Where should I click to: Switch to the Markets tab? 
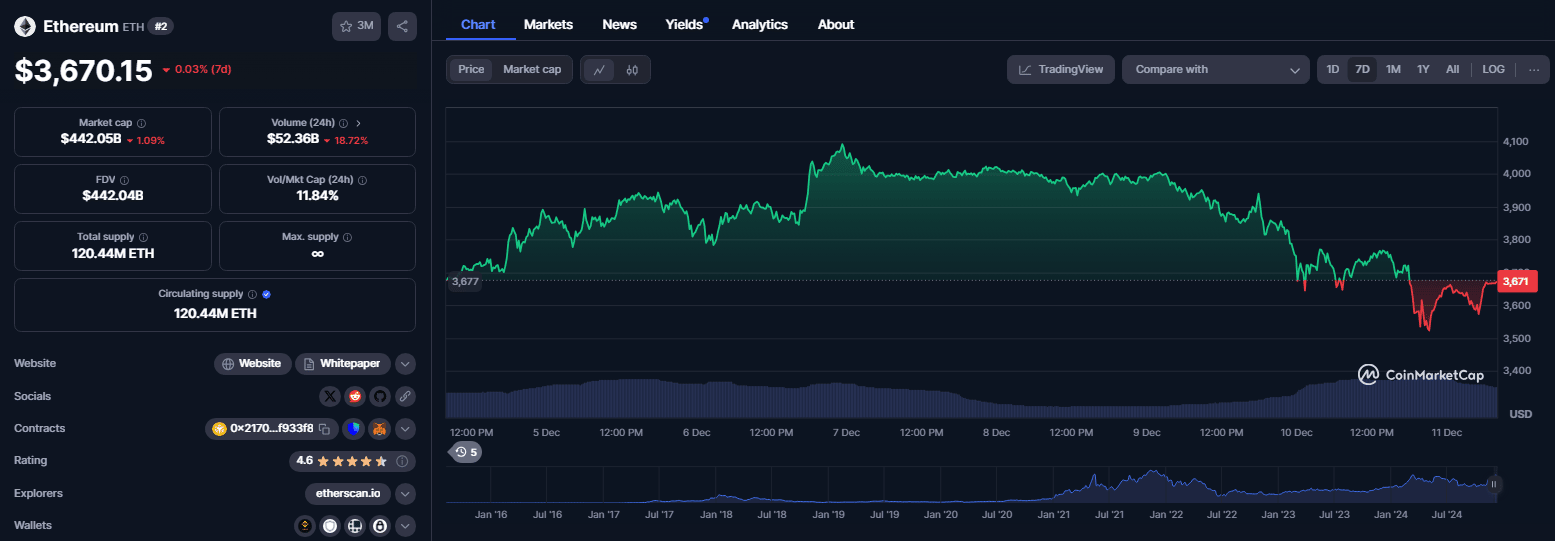pos(548,24)
